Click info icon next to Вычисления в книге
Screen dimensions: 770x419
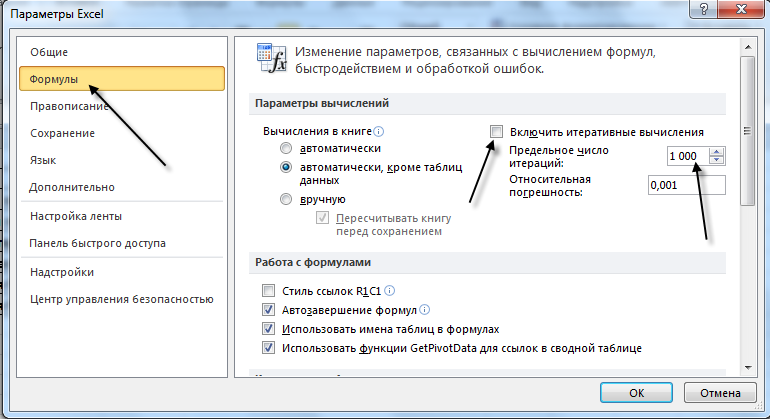coord(379,131)
